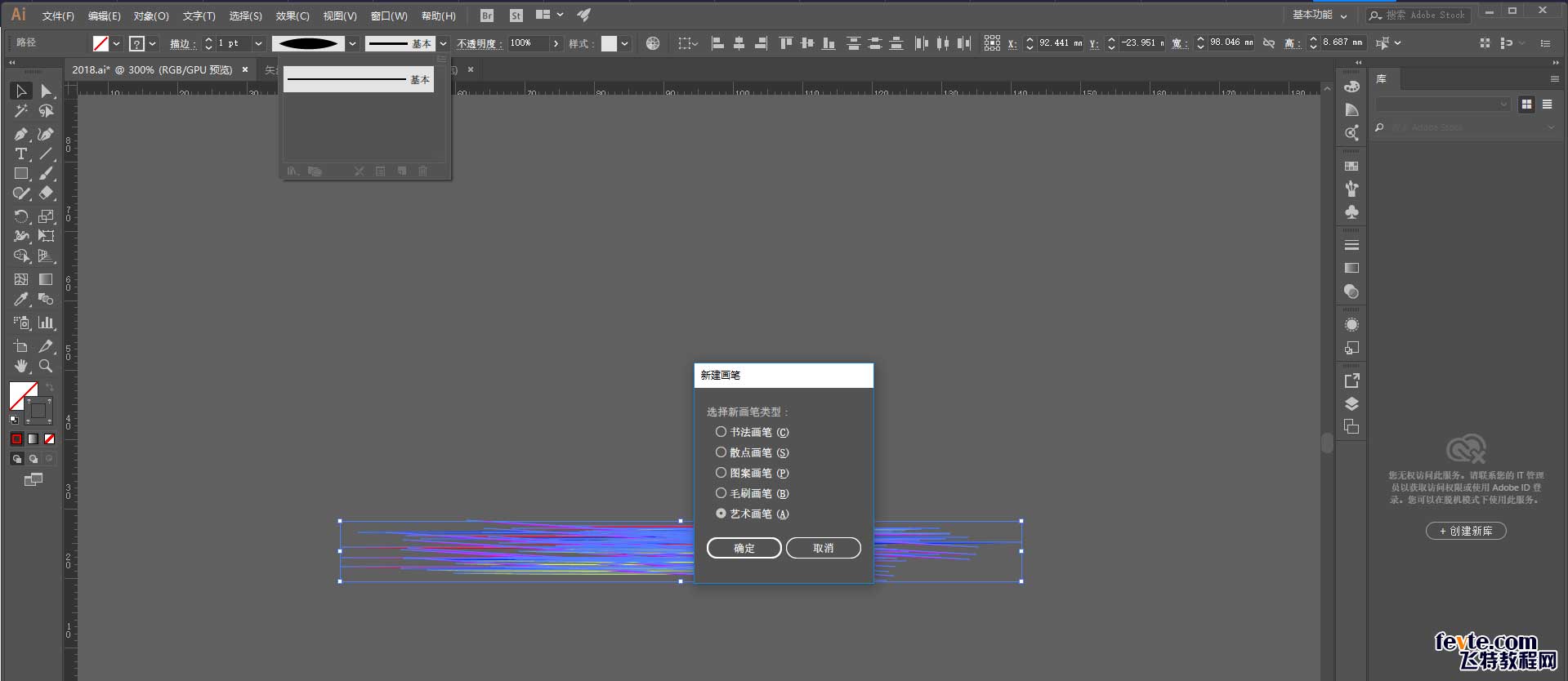This screenshot has height=681, width=1568.
Task: Open workspace switcher 基本功能 dropdown
Action: click(x=1320, y=15)
